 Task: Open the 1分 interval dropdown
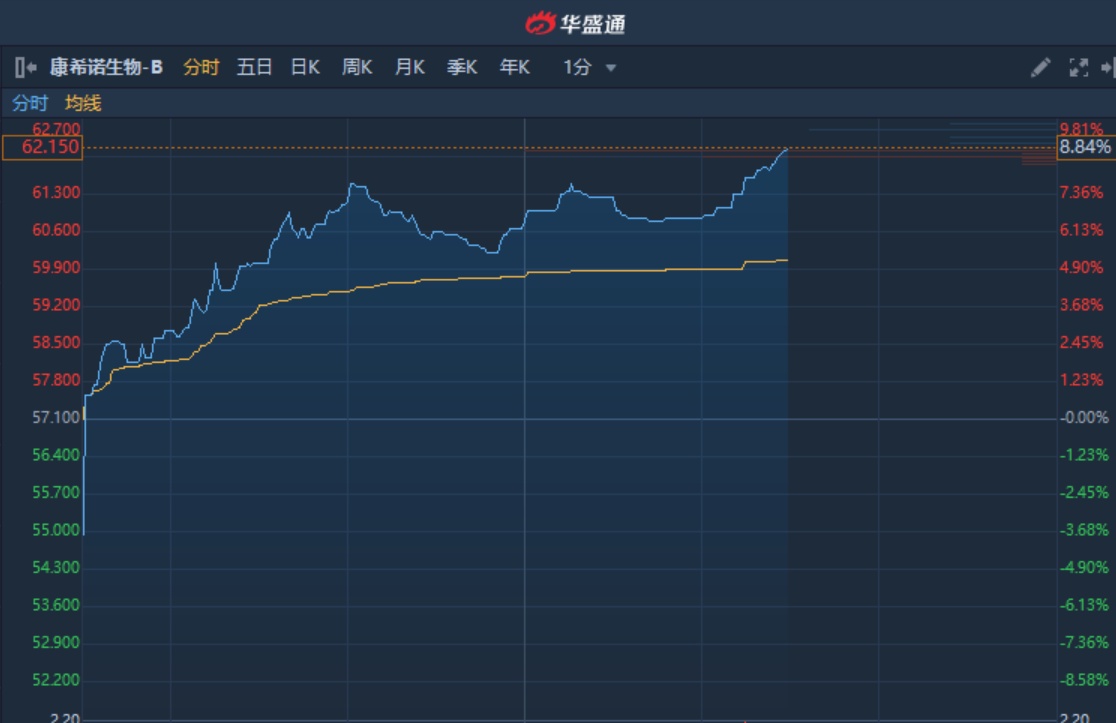tap(589, 68)
